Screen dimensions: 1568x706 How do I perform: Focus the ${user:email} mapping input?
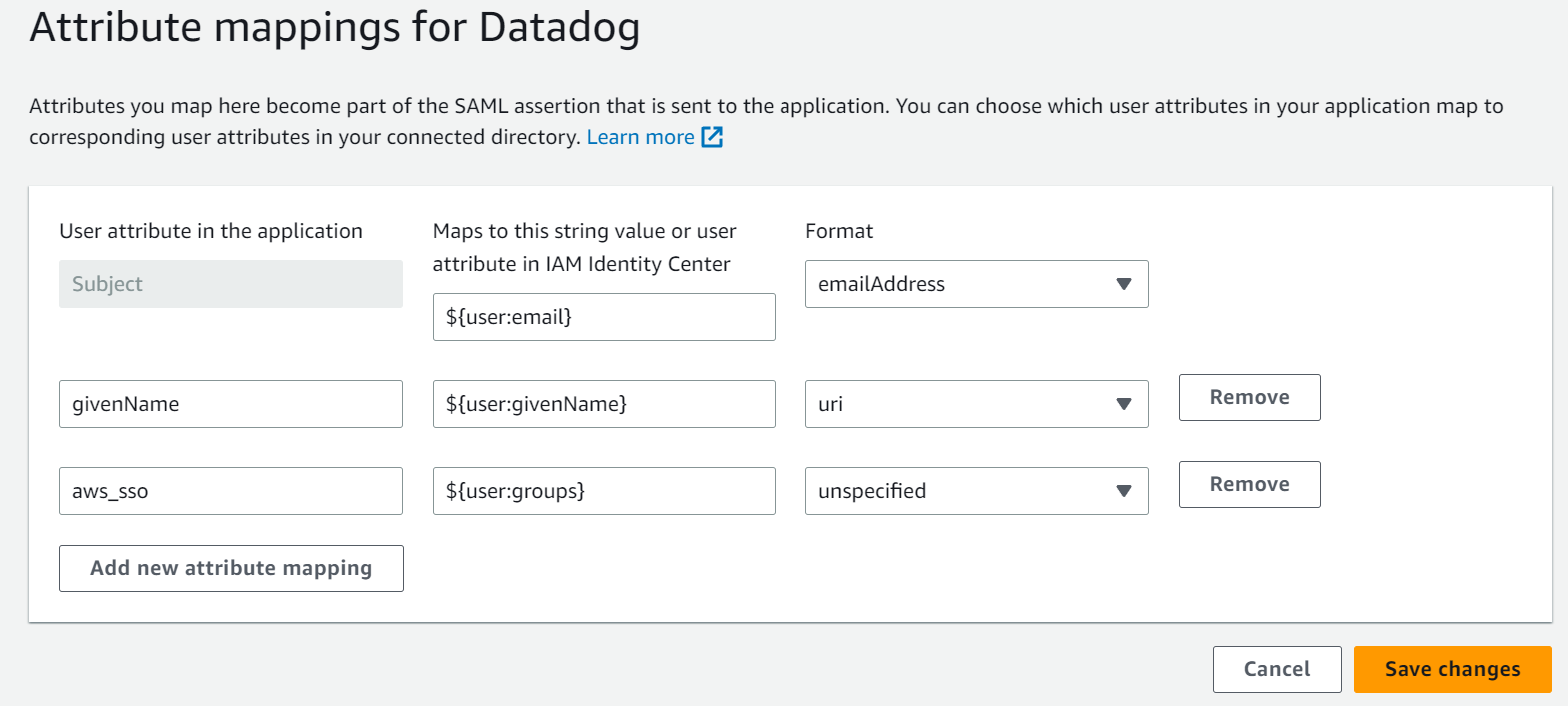(x=603, y=317)
